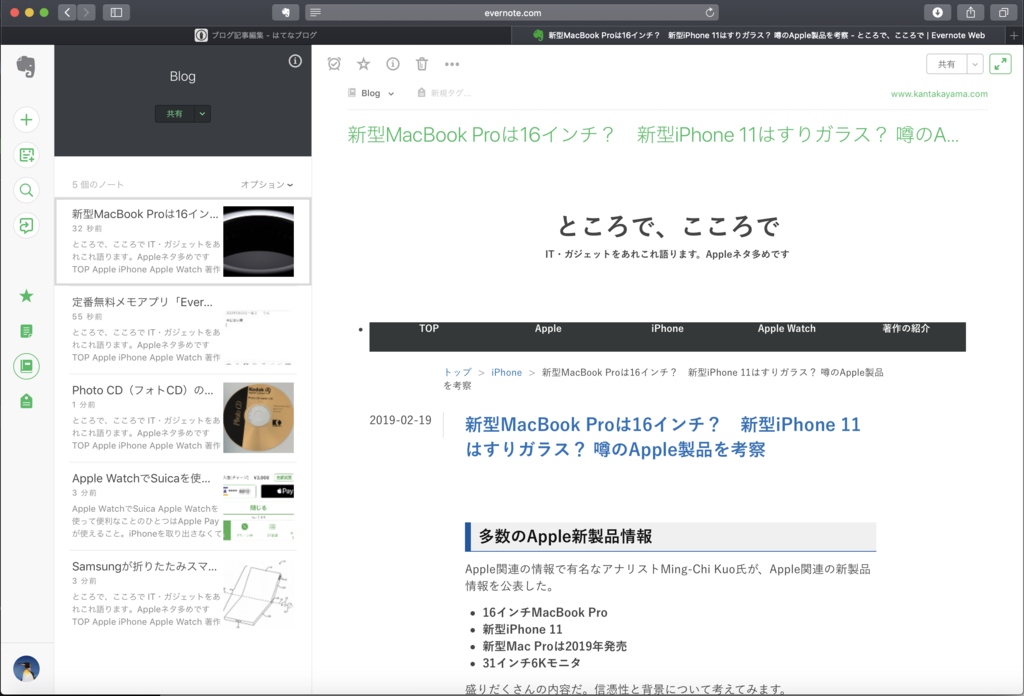Click Apple Watch in the blog navigation
This screenshot has width=1024, height=696.
tap(786, 328)
